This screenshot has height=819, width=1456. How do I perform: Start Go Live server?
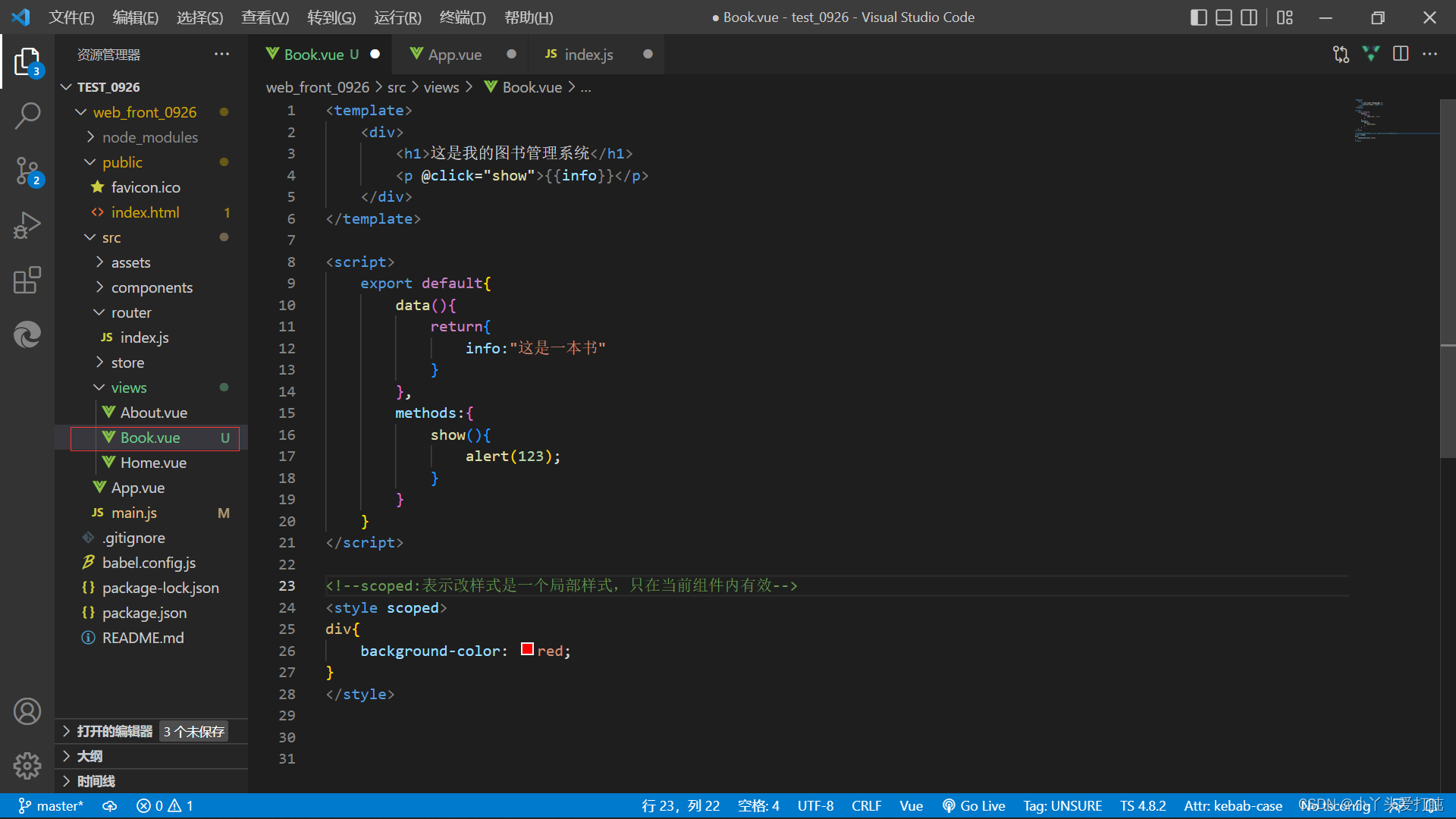coord(974,806)
